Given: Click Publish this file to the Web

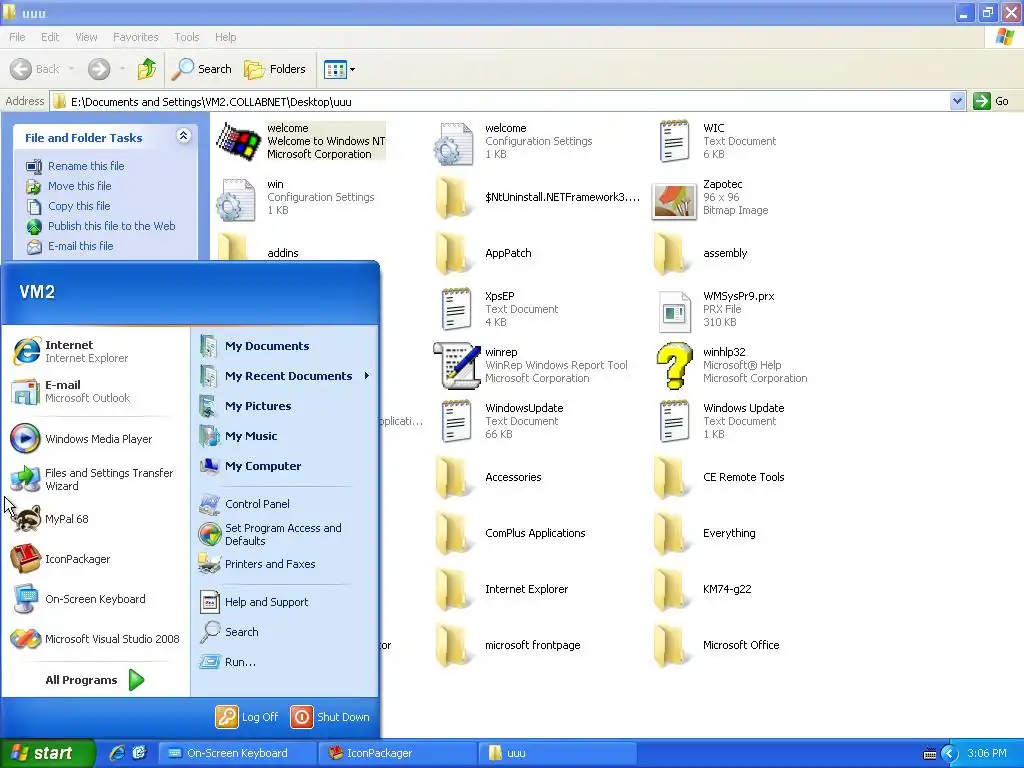Looking at the screenshot, I should (x=111, y=226).
